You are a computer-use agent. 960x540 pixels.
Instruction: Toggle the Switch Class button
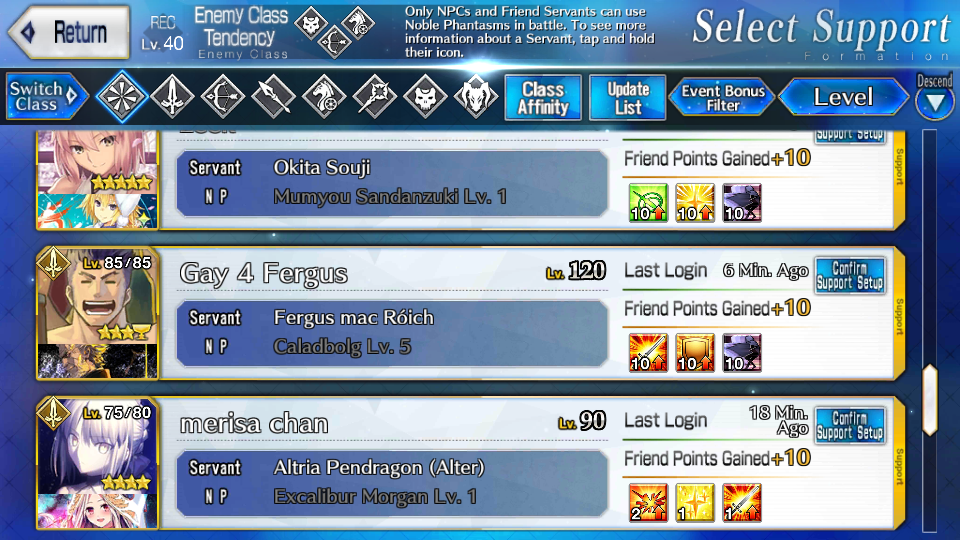[x=45, y=96]
